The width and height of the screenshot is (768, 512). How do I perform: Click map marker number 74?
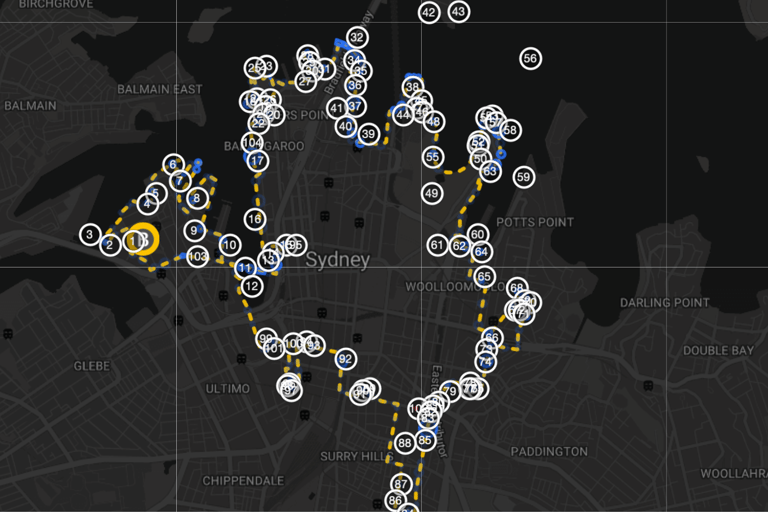tap(485, 362)
